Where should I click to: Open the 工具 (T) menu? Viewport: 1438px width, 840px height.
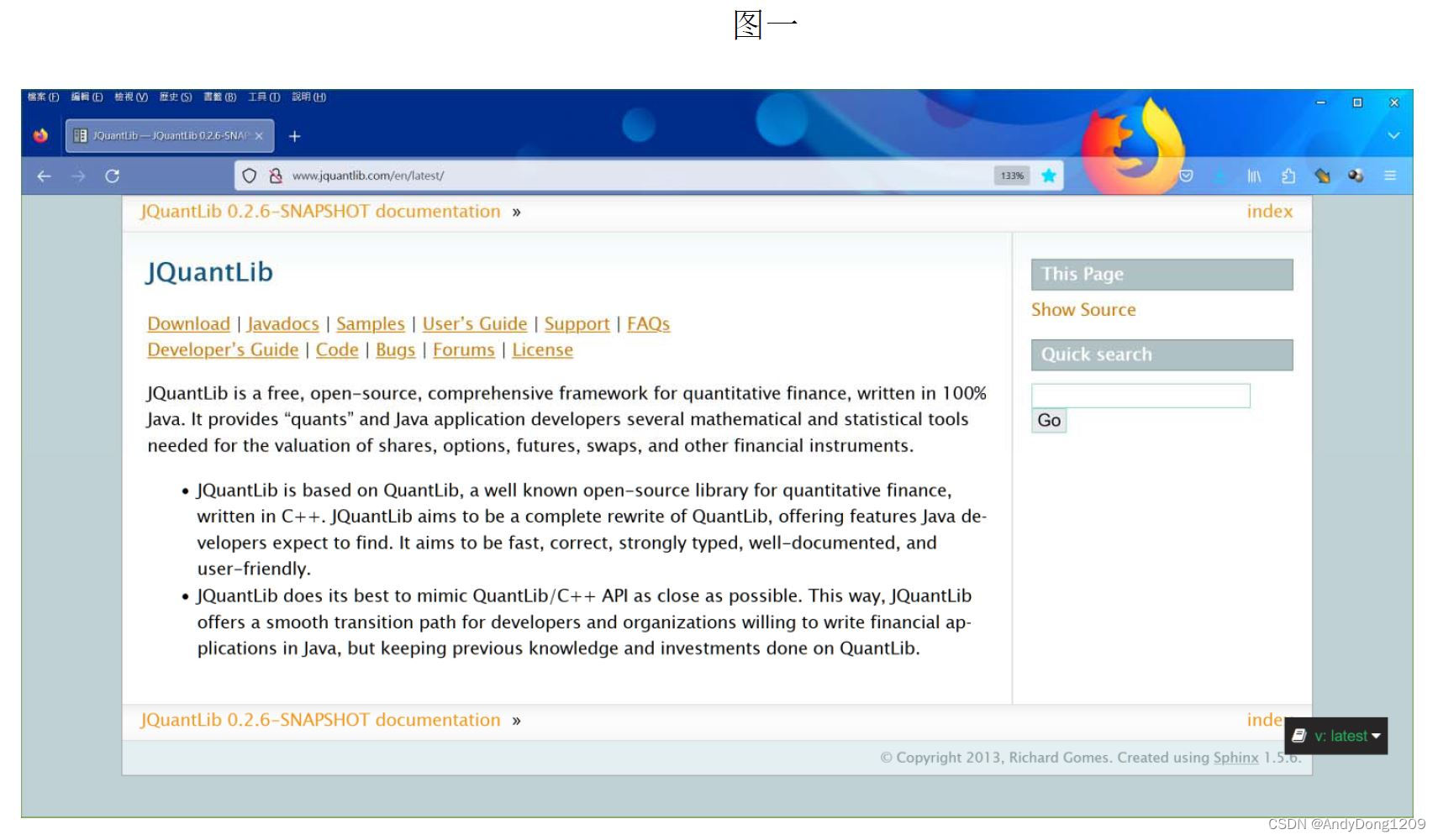(264, 97)
